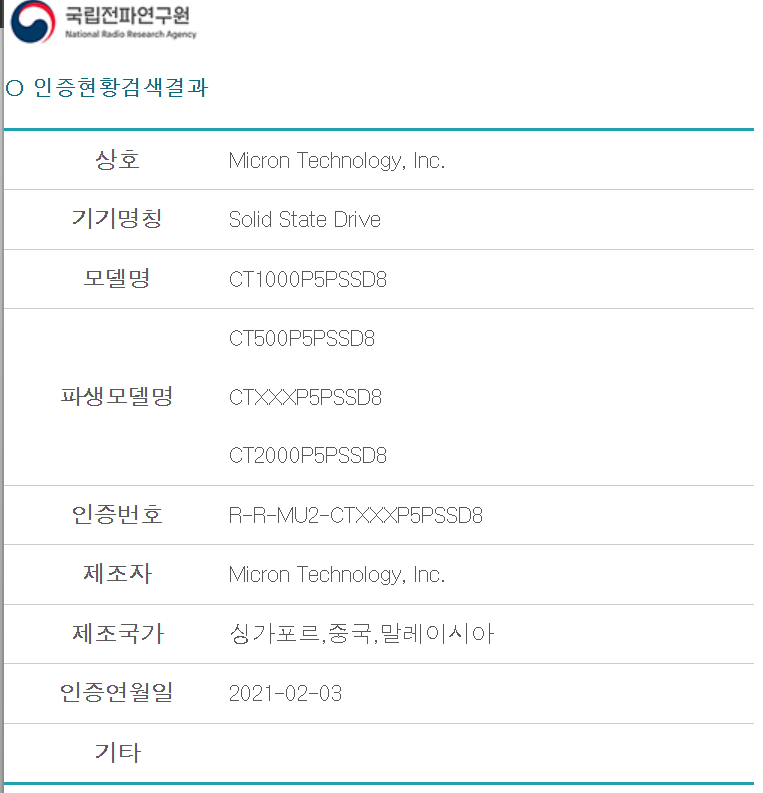Select the 기타 row label
Screen dimensions: 763x793
(x=117, y=753)
